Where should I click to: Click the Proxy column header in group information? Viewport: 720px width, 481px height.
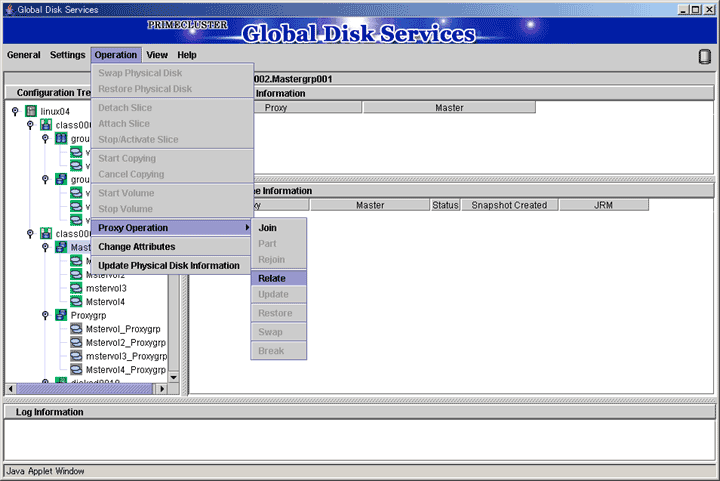(x=308, y=107)
